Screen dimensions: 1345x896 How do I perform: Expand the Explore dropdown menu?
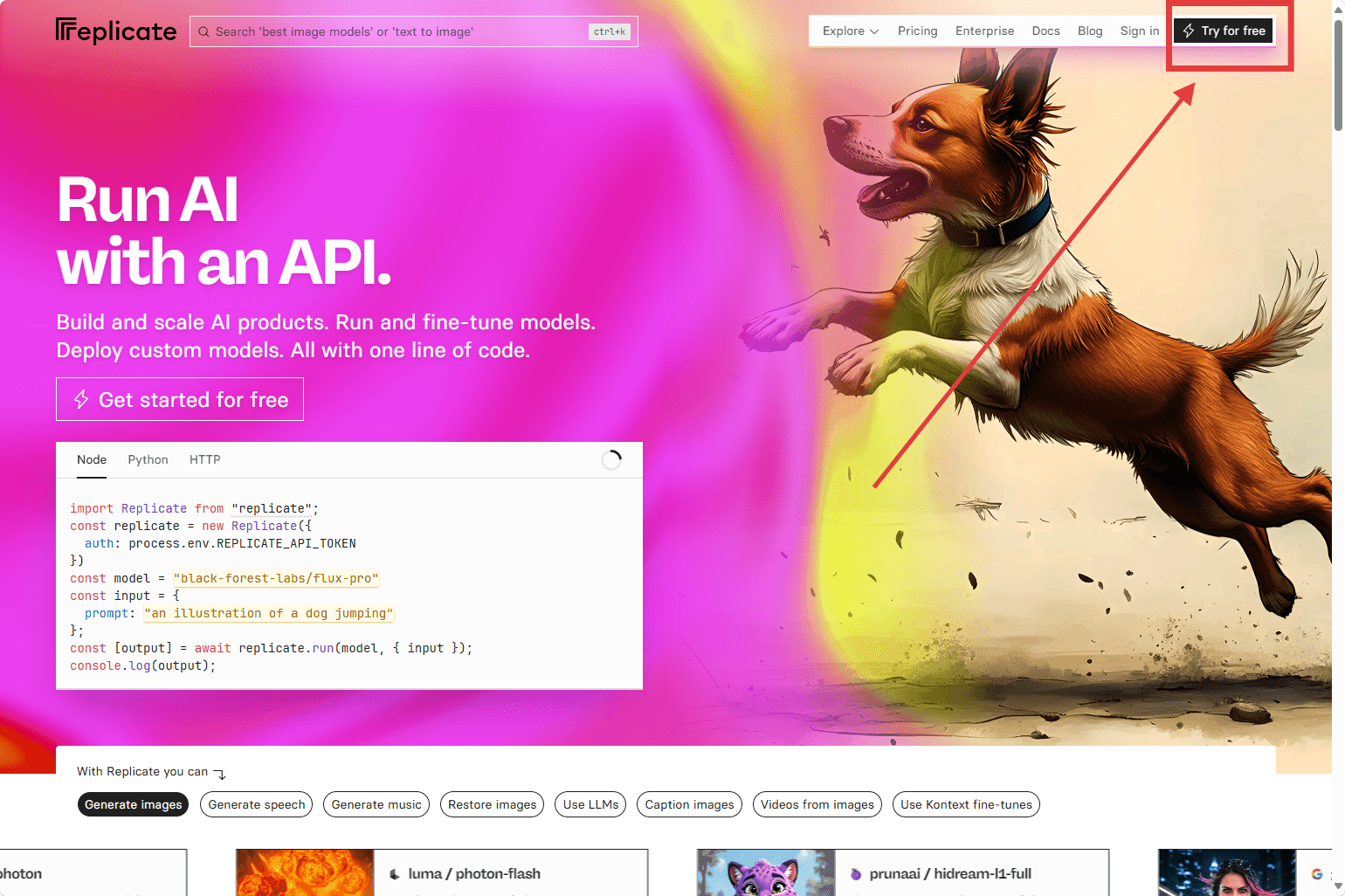click(x=851, y=31)
